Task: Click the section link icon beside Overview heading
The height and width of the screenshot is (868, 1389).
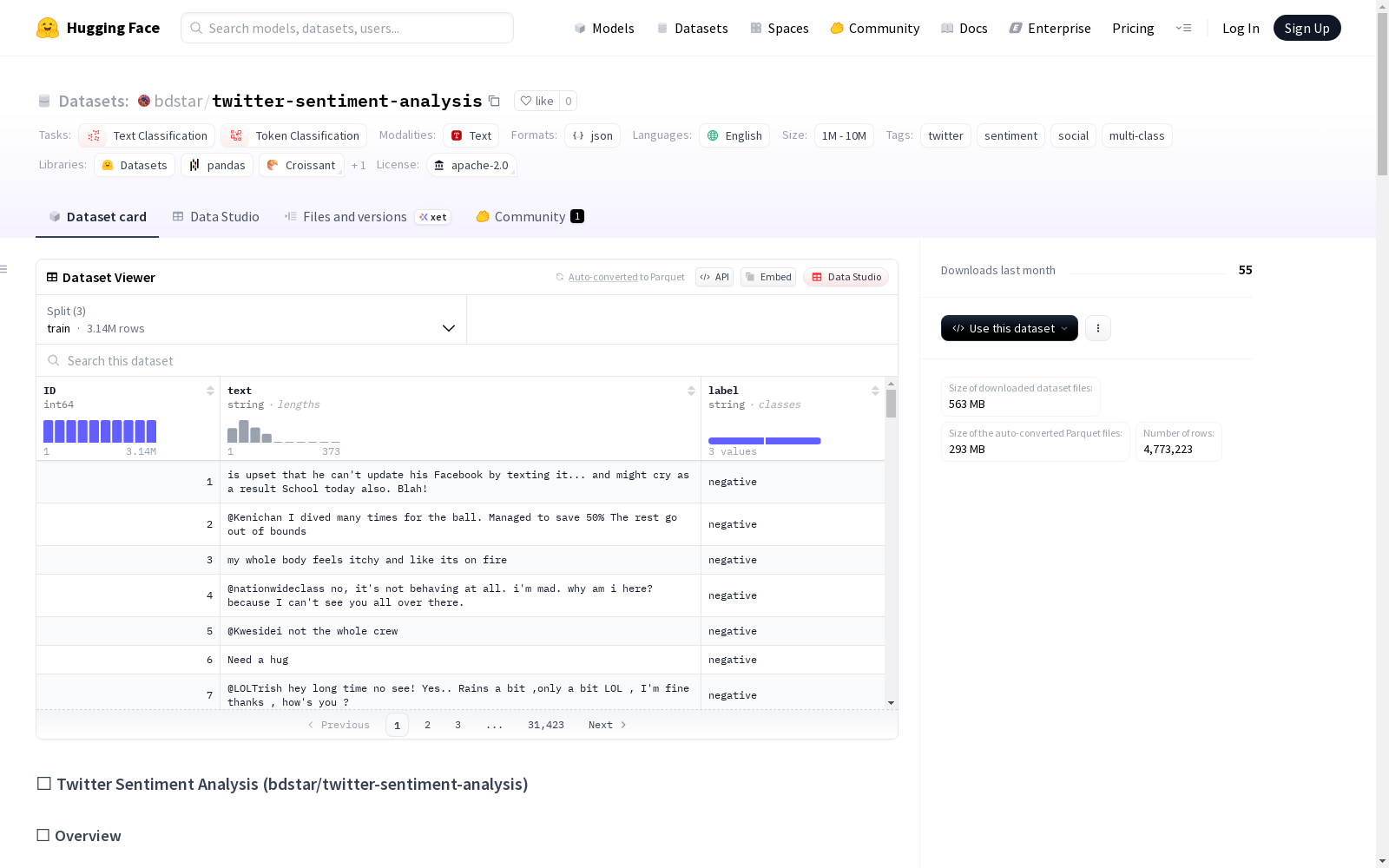Action: 43,835
